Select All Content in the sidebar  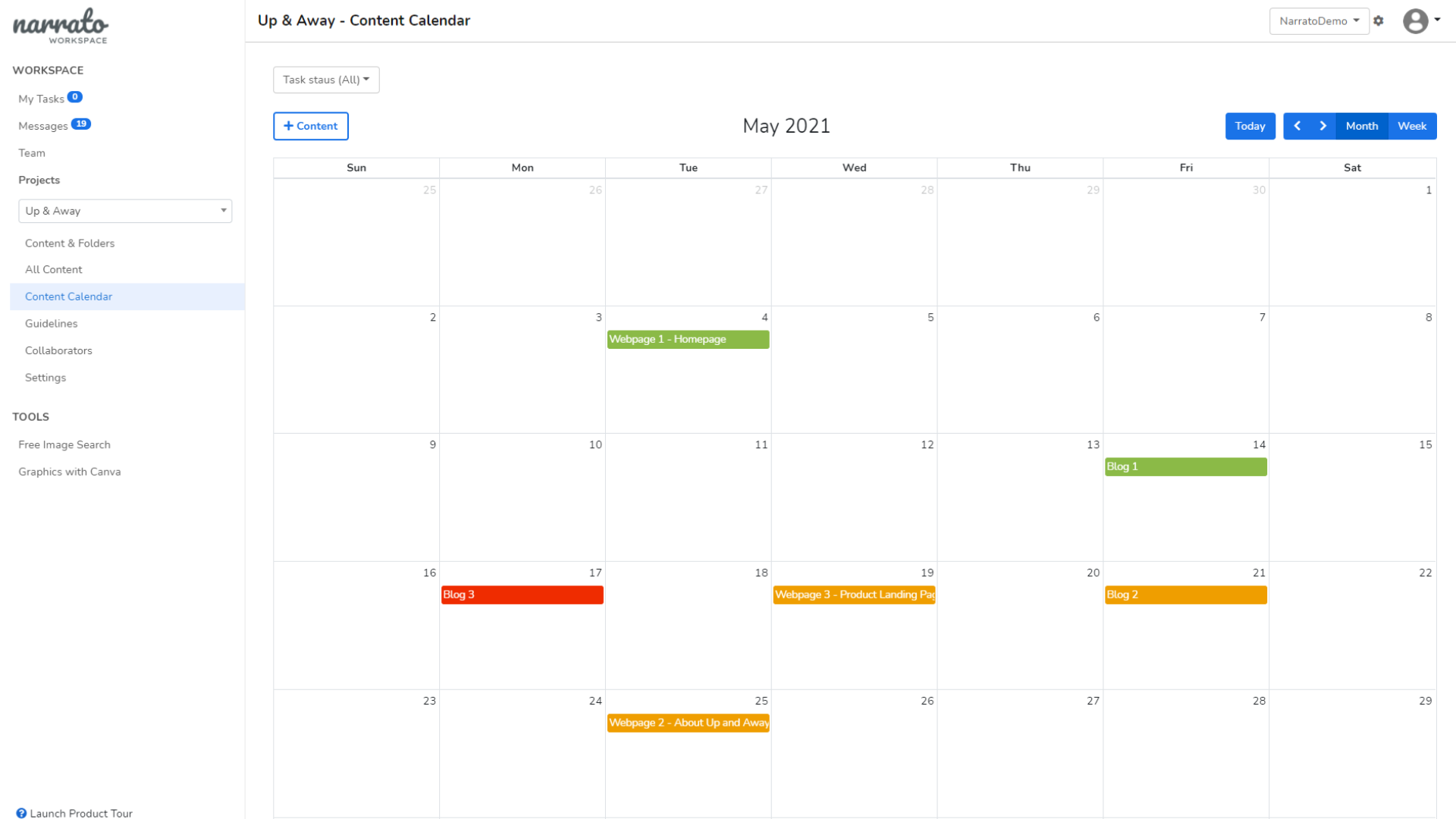[x=54, y=269]
